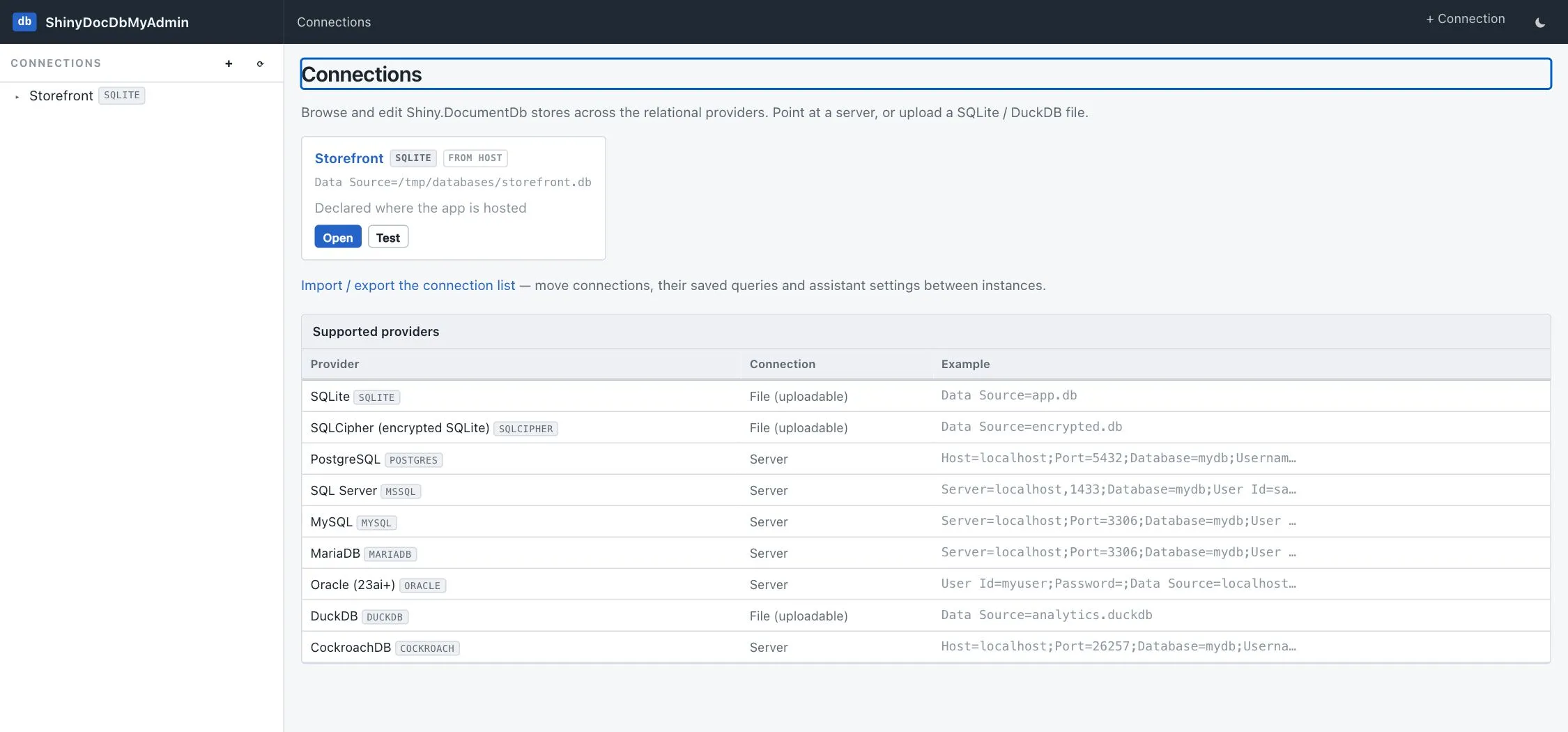This screenshot has width=1568, height=732.
Task: Click the Oracle 'User Id=myuser' example string
Action: click(1119, 584)
